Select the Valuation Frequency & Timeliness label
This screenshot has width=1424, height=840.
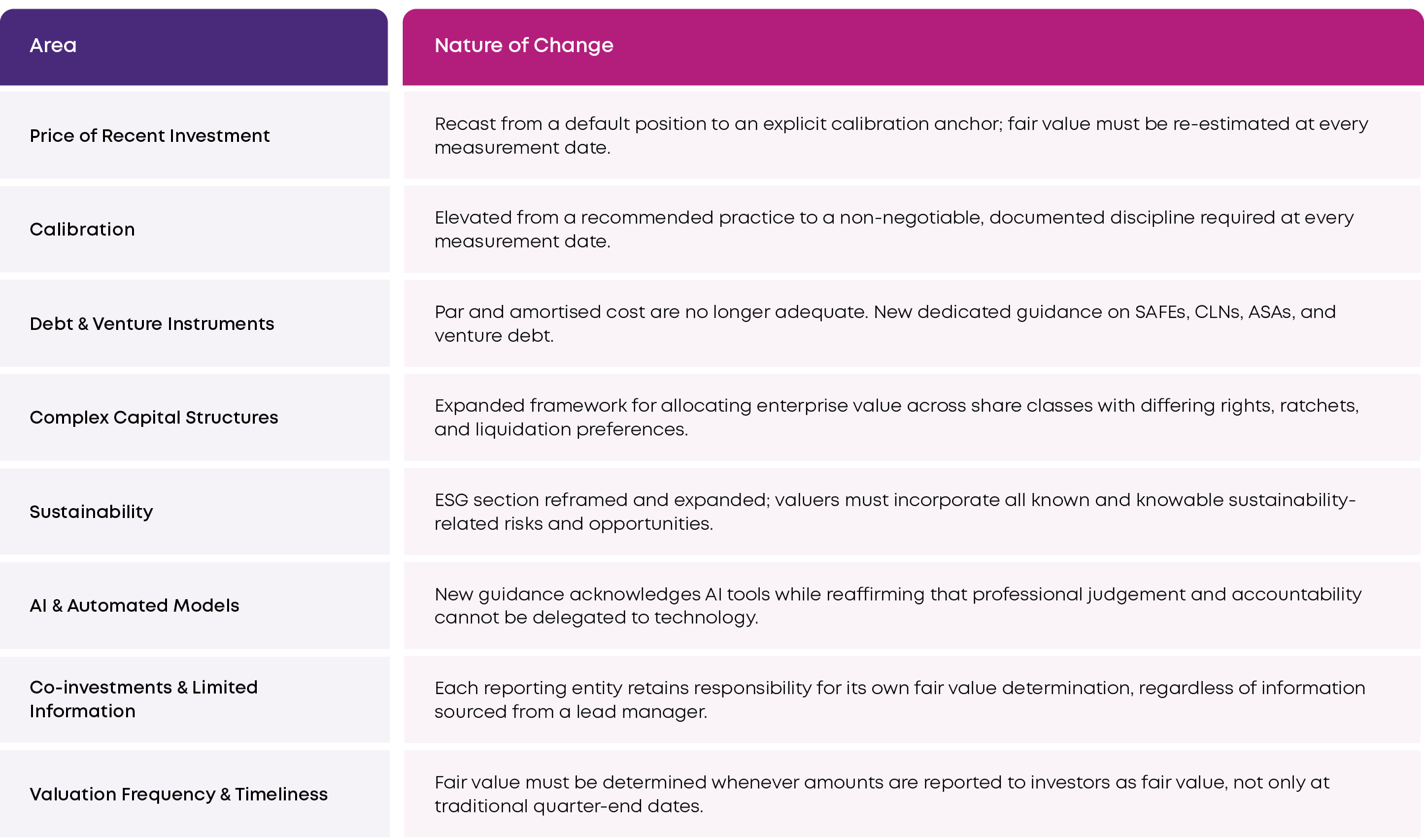pyautogui.click(x=179, y=794)
